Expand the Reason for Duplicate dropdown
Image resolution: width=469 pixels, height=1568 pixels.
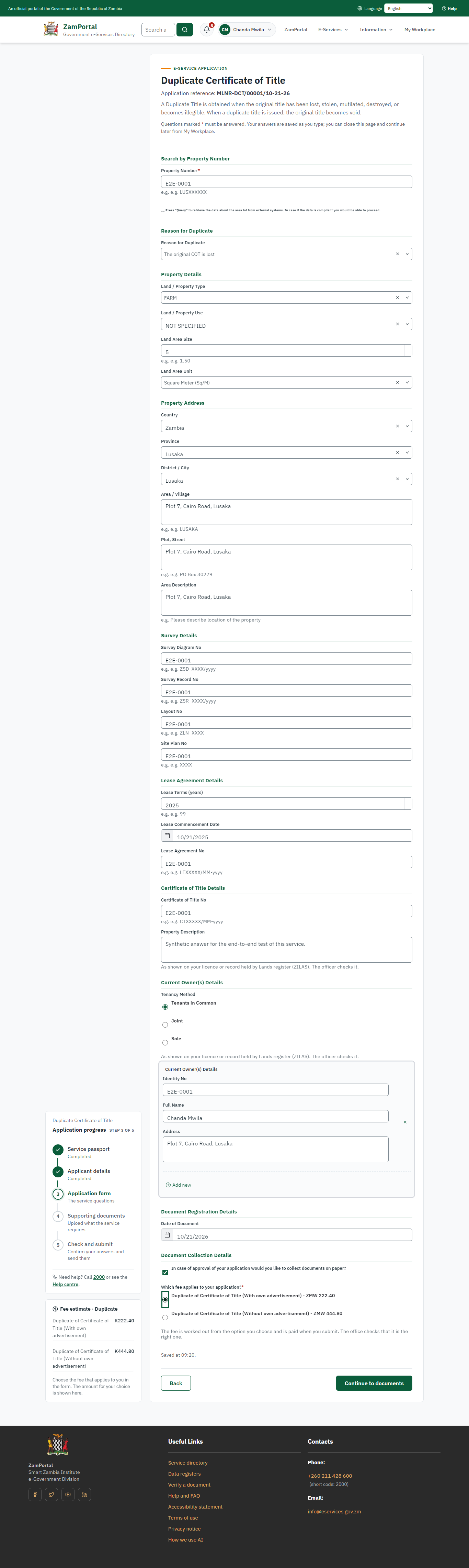point(407,254)
